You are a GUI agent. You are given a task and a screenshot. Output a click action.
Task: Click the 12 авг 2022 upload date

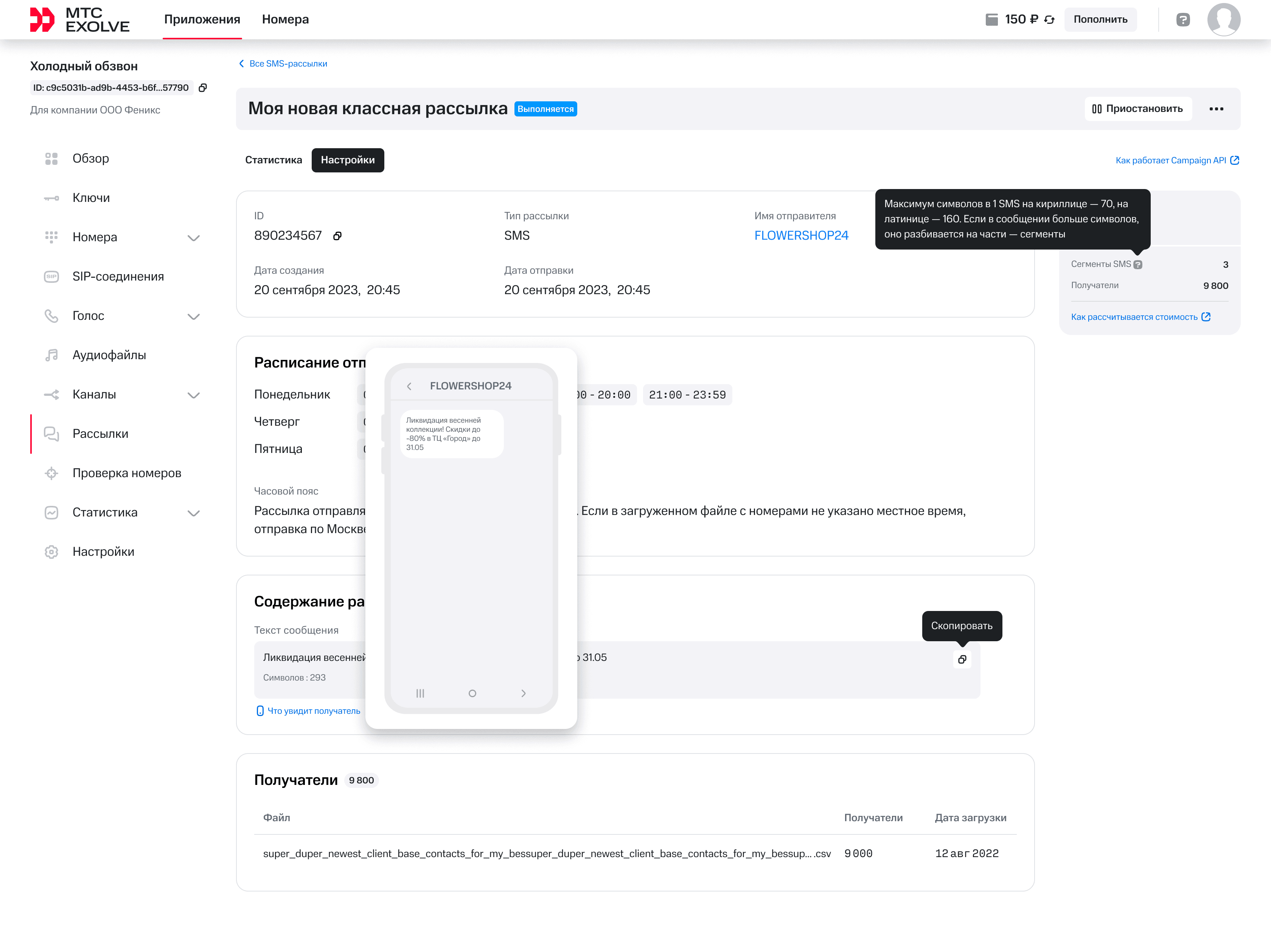point(967,854)
